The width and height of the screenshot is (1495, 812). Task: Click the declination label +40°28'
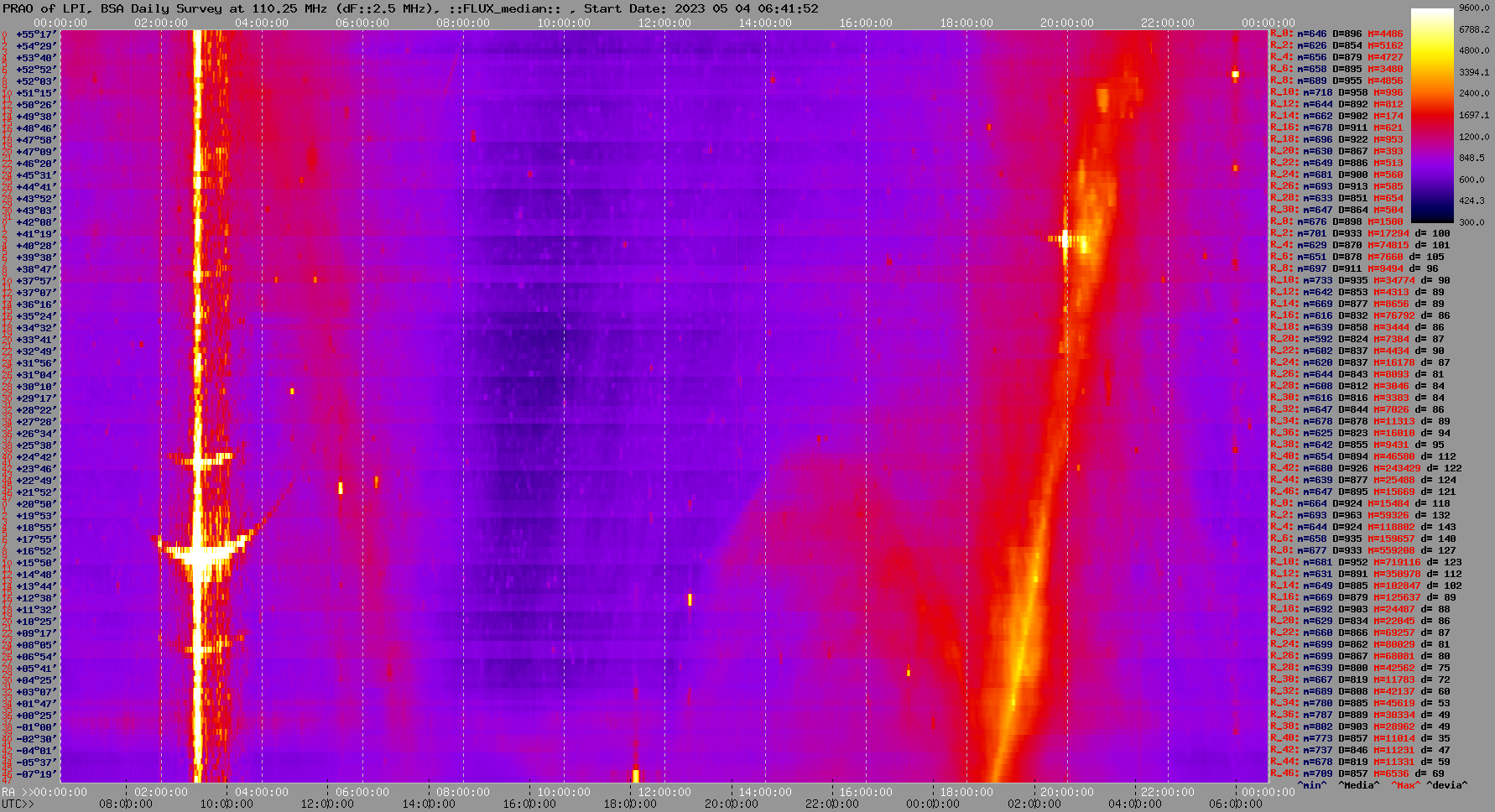pos(36,246)
